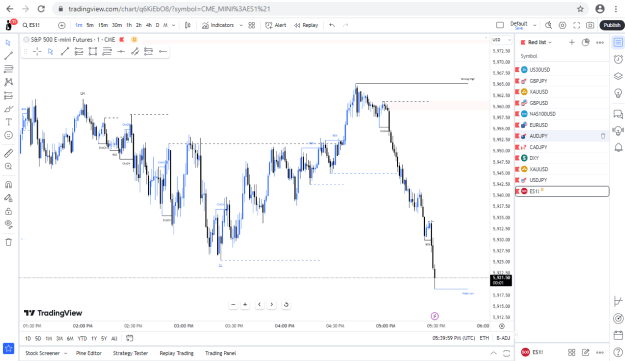Open the Pine Editor tab

click(x=88, y=353)
